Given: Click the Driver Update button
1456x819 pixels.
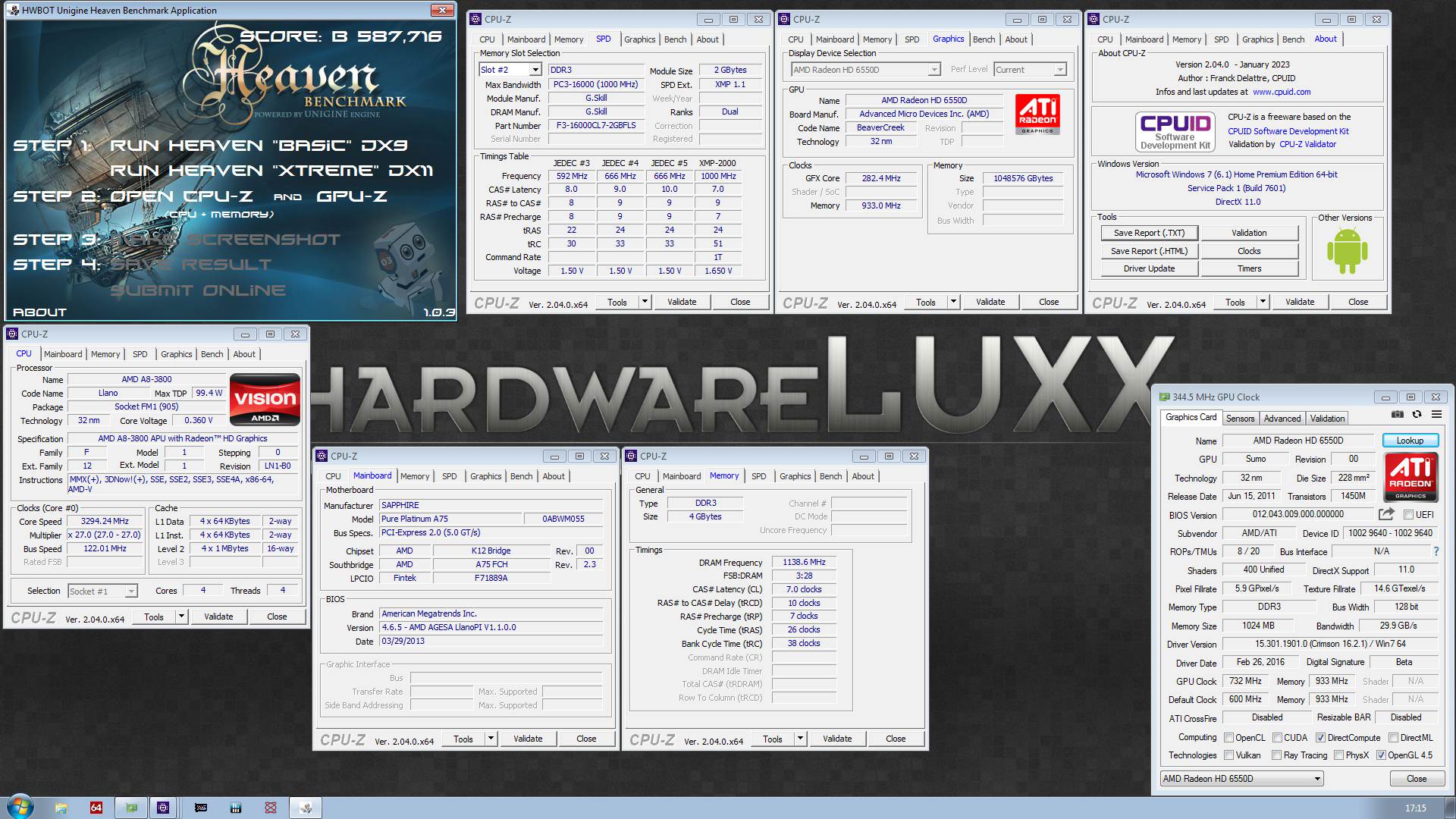Looking at the screenshot, I should 1149,268.
